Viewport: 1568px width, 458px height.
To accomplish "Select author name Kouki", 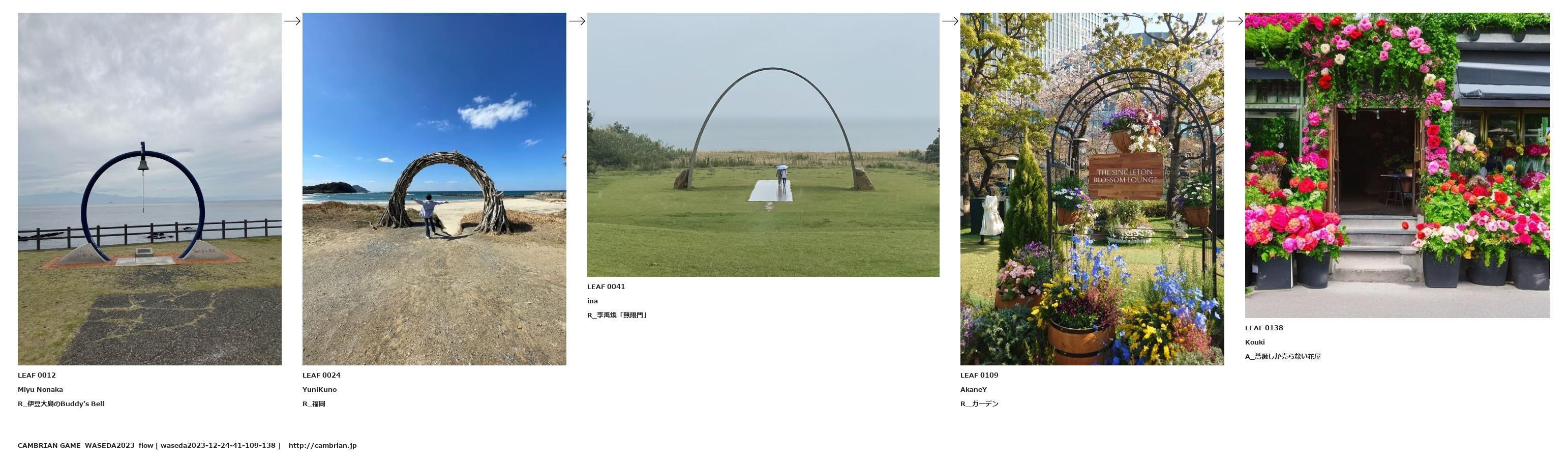I will tap(1255, 342).
